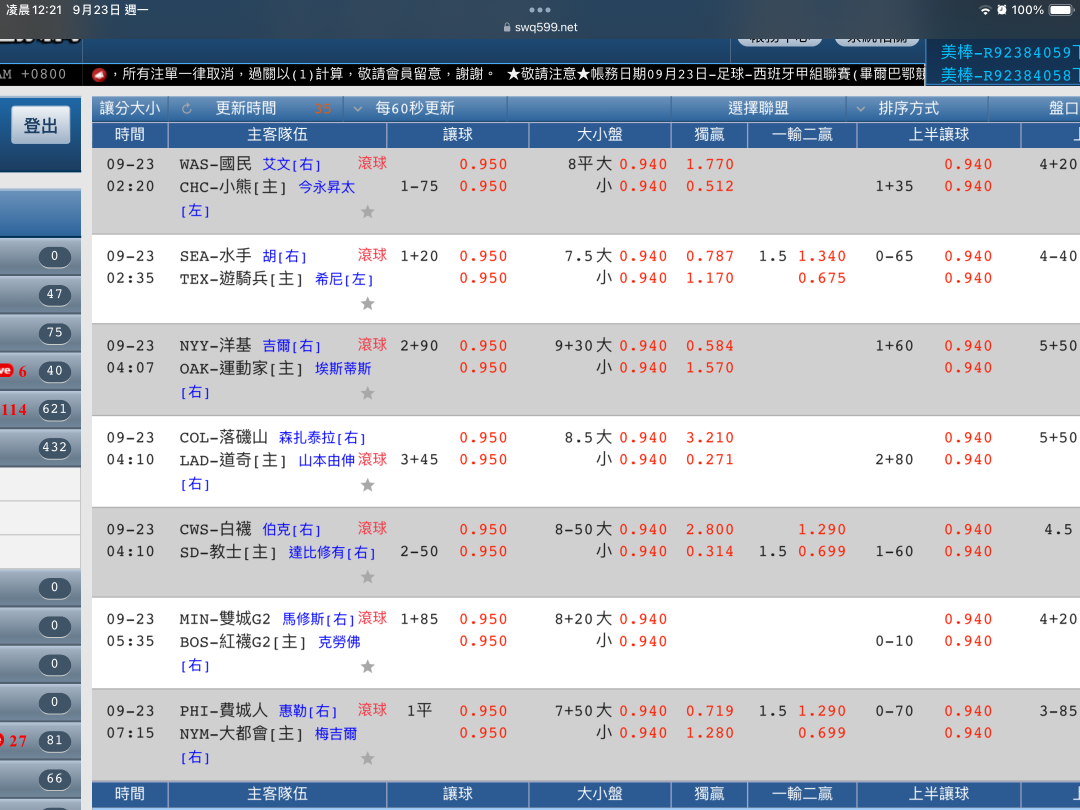Click pitcher name 森扎泰拉[右]

[322, 437]
